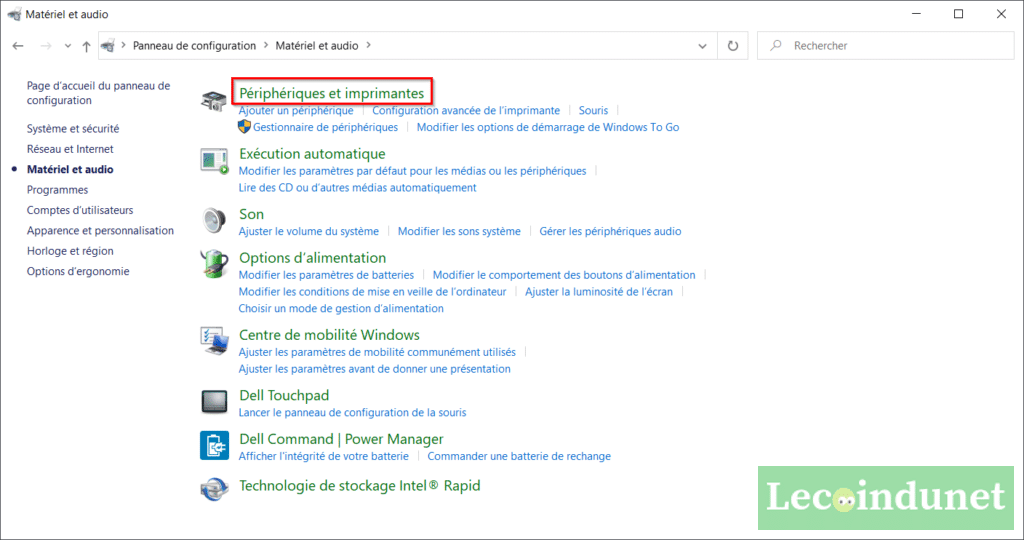Viewport: 1024px width, 540px height.
Task: Open Options d'ergonomie in the sidebar
Action: pyautogui.click(x=78, y=271)
